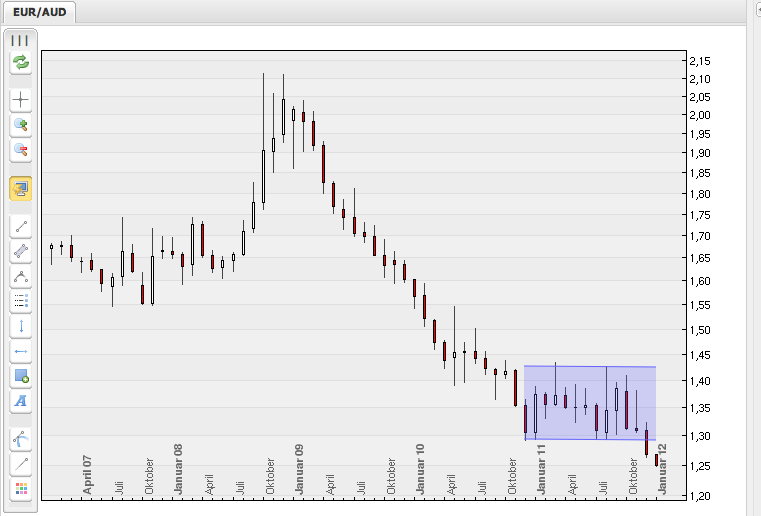
Task: Click the 2,15 price axis value
Action: [x=700, y=61]
